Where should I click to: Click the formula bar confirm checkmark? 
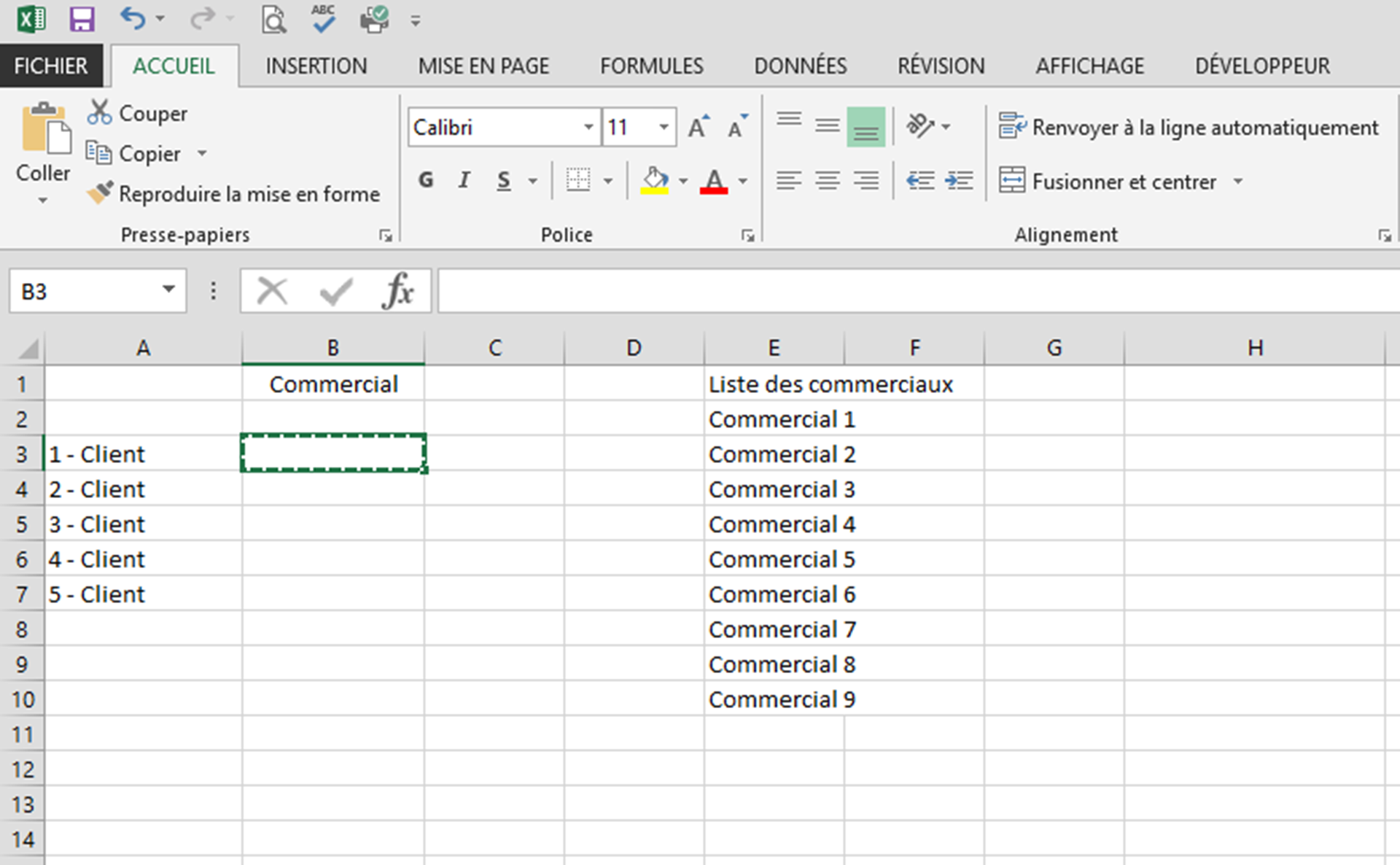(x=336, y=291)
